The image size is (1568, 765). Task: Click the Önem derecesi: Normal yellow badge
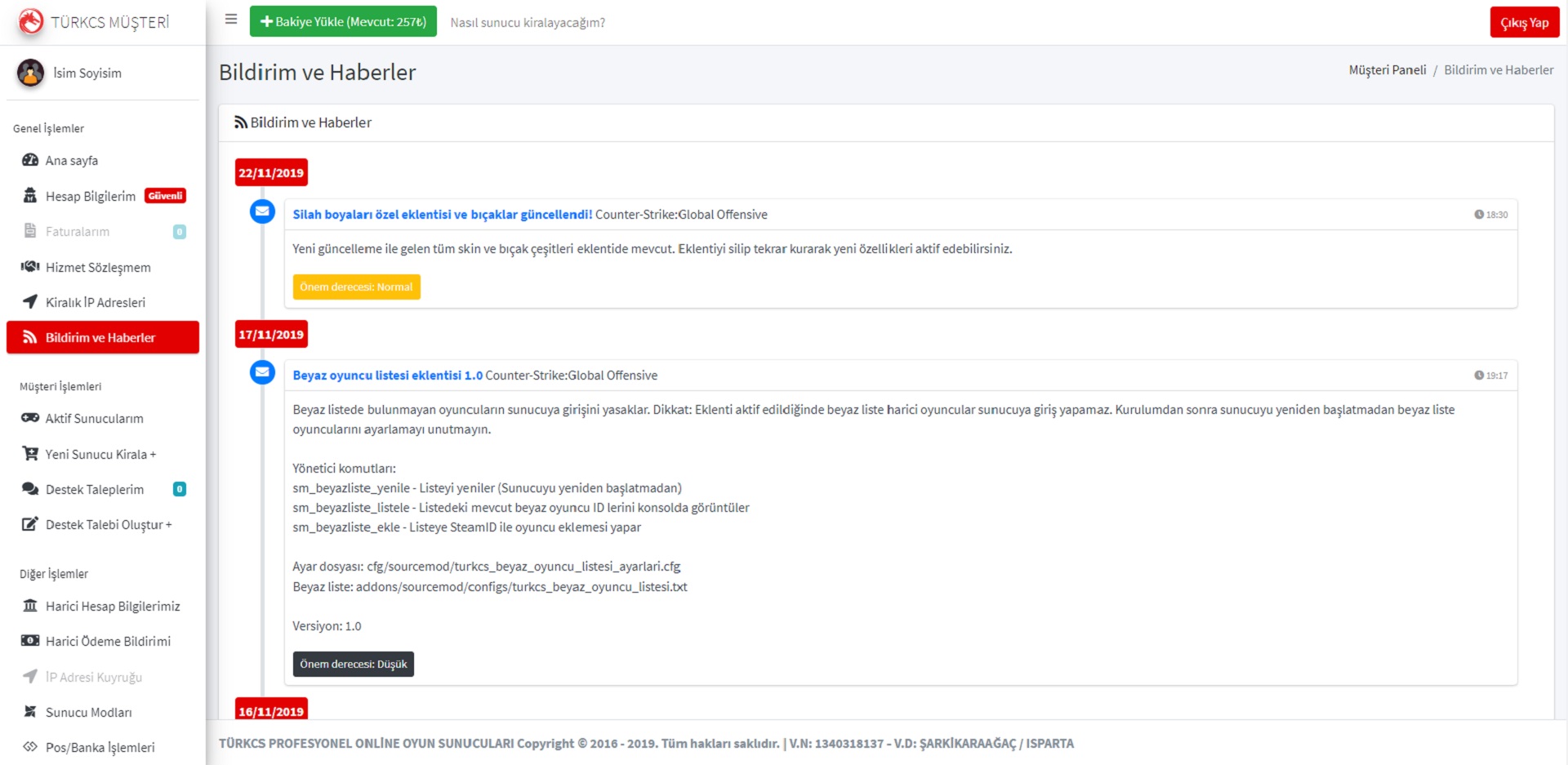[356, 287]
